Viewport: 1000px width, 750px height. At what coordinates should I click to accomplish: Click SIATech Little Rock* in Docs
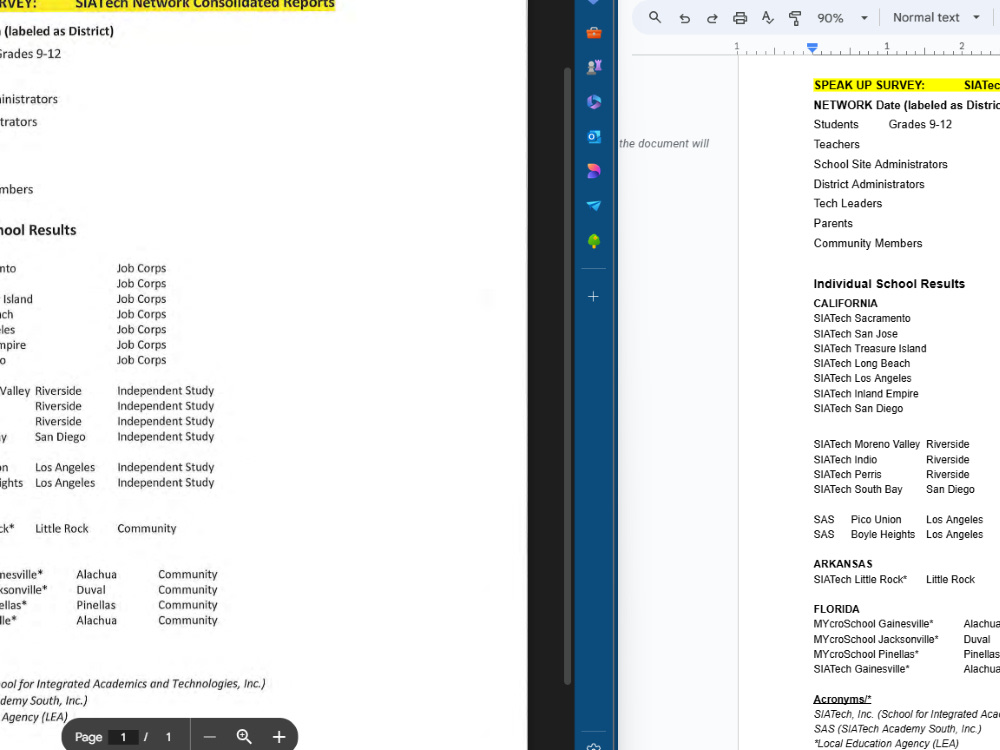(x=860, y=579)
